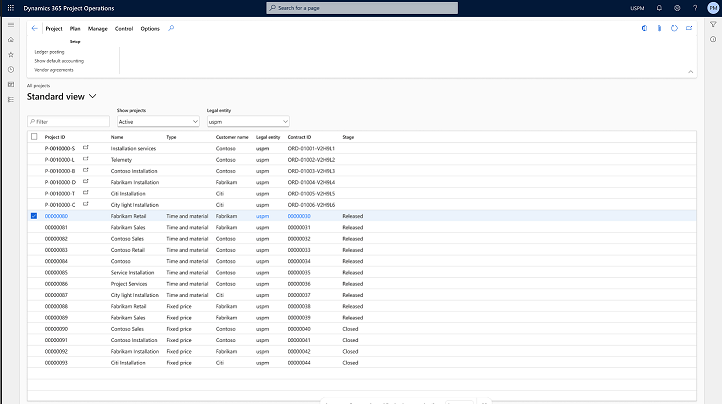Click 'Telemetry' name cell

pyautogui.click(x=121, y=160)
